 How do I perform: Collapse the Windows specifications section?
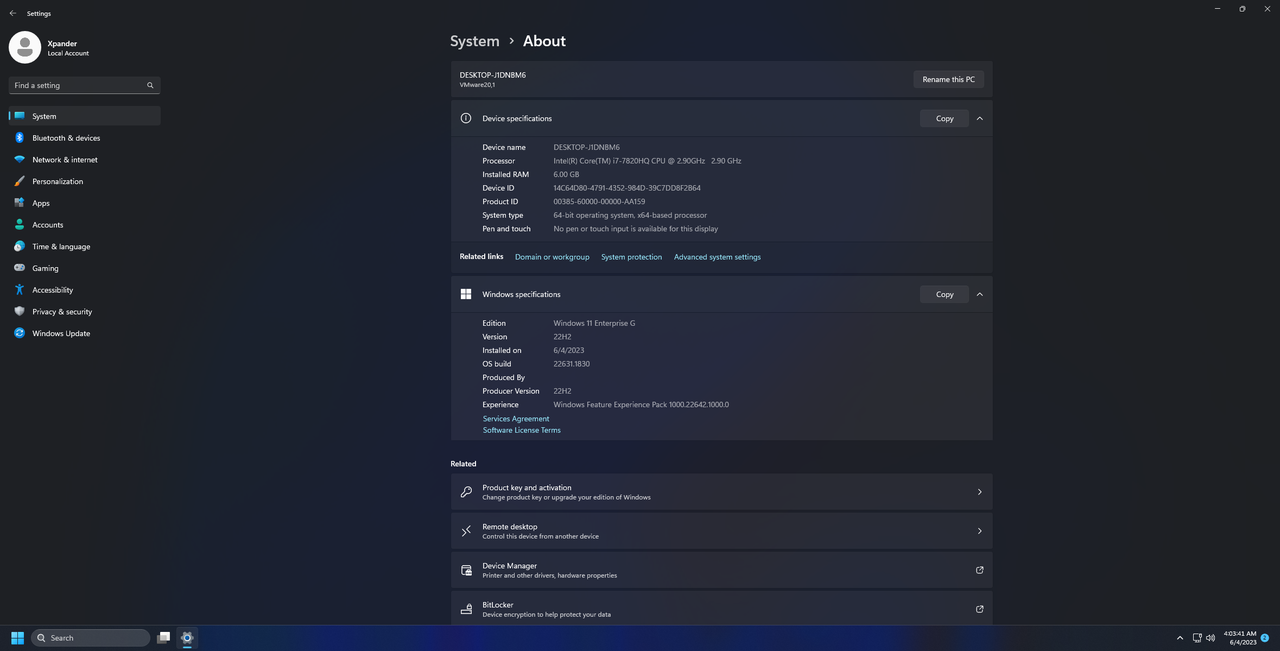click(979, 294)
